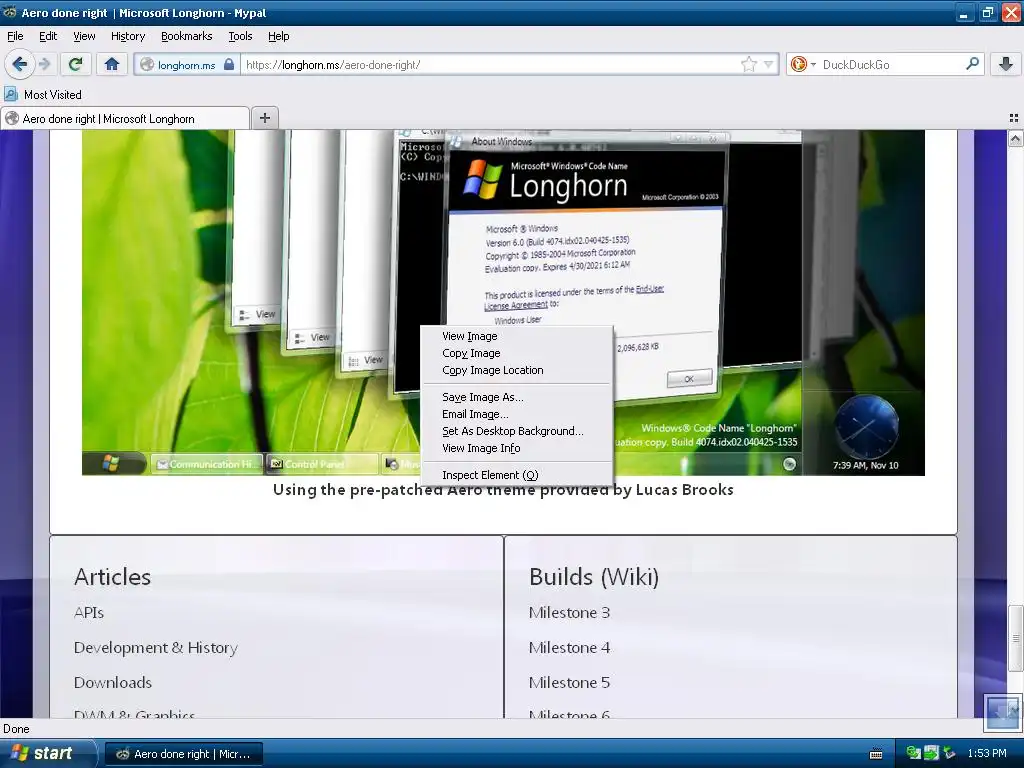1024x768 pixels.
Task: Open the View menu
Action: 84,36
